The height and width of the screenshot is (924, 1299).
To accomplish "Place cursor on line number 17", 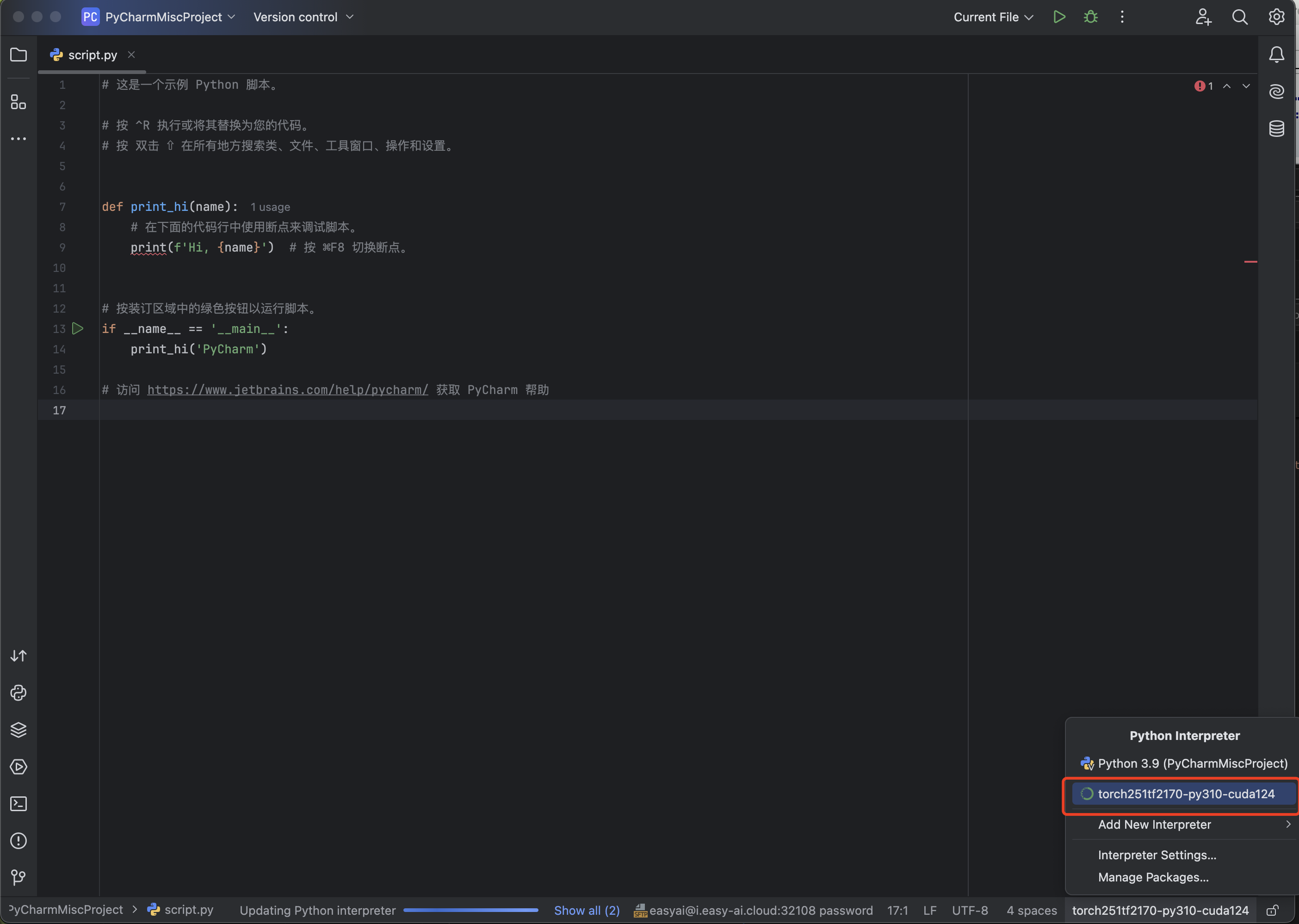I will tap(59, 410).
